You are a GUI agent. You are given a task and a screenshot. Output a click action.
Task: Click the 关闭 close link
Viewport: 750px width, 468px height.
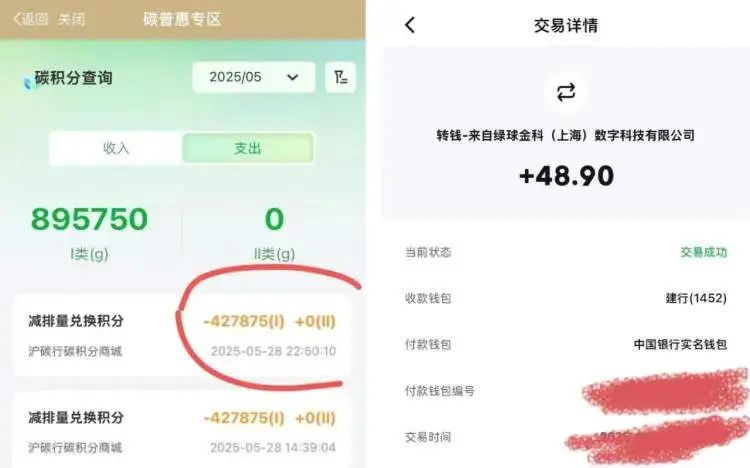click(x=71, y=19)
